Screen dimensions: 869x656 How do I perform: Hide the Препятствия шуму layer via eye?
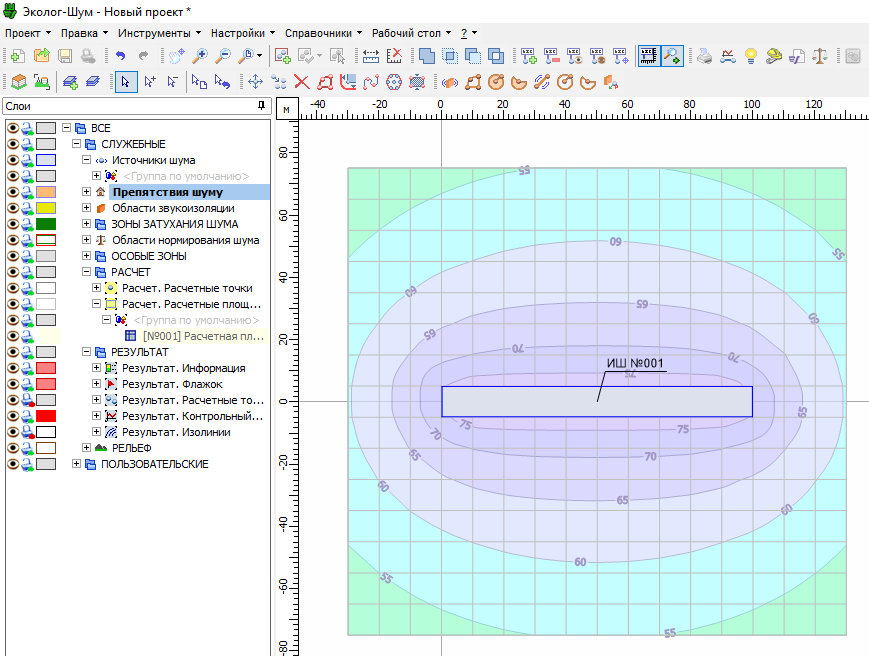pyautogui.click(x=13, y=192)
